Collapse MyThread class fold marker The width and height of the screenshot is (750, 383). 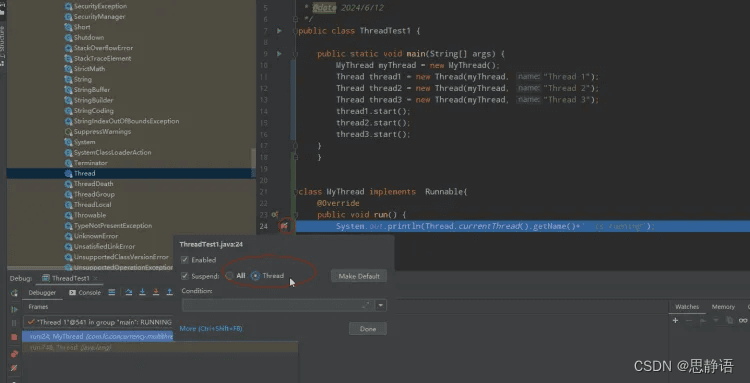(x=296, y=191)
